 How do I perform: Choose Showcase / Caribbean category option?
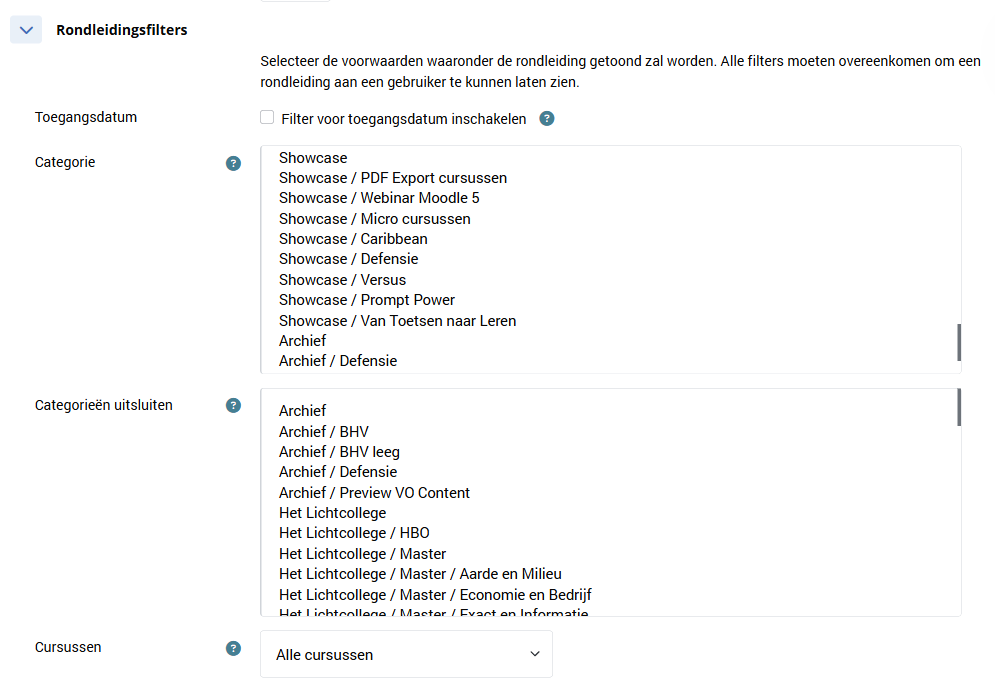pyautogui.click(x=353, y=239)
